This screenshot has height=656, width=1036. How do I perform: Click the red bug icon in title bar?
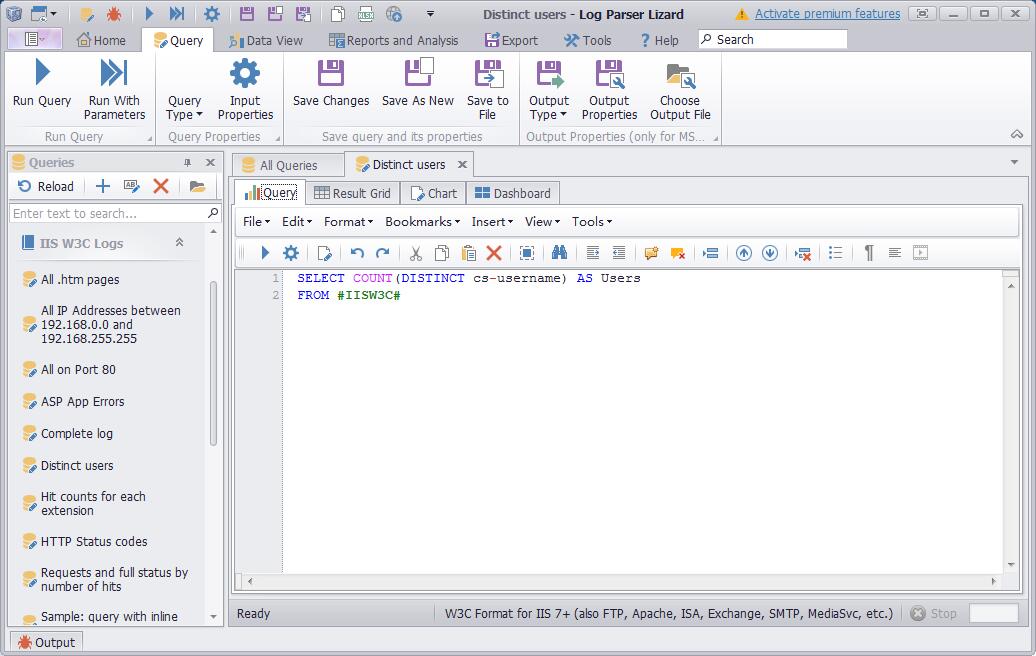tap(113, 14)
